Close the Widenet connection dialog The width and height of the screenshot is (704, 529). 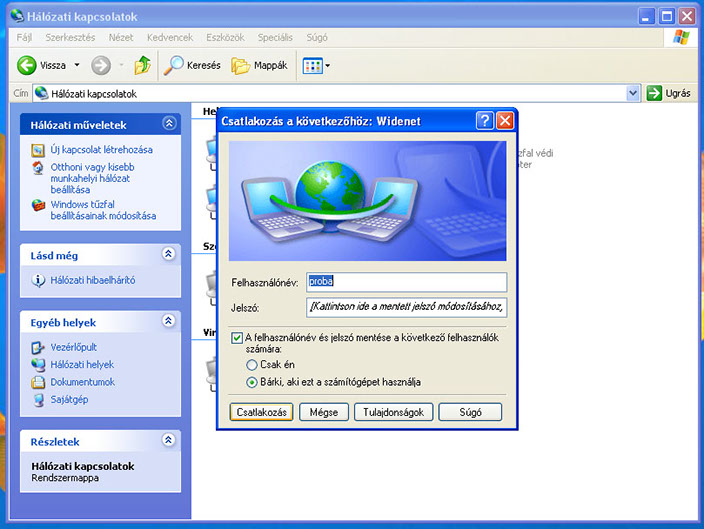tap(505, 121)
